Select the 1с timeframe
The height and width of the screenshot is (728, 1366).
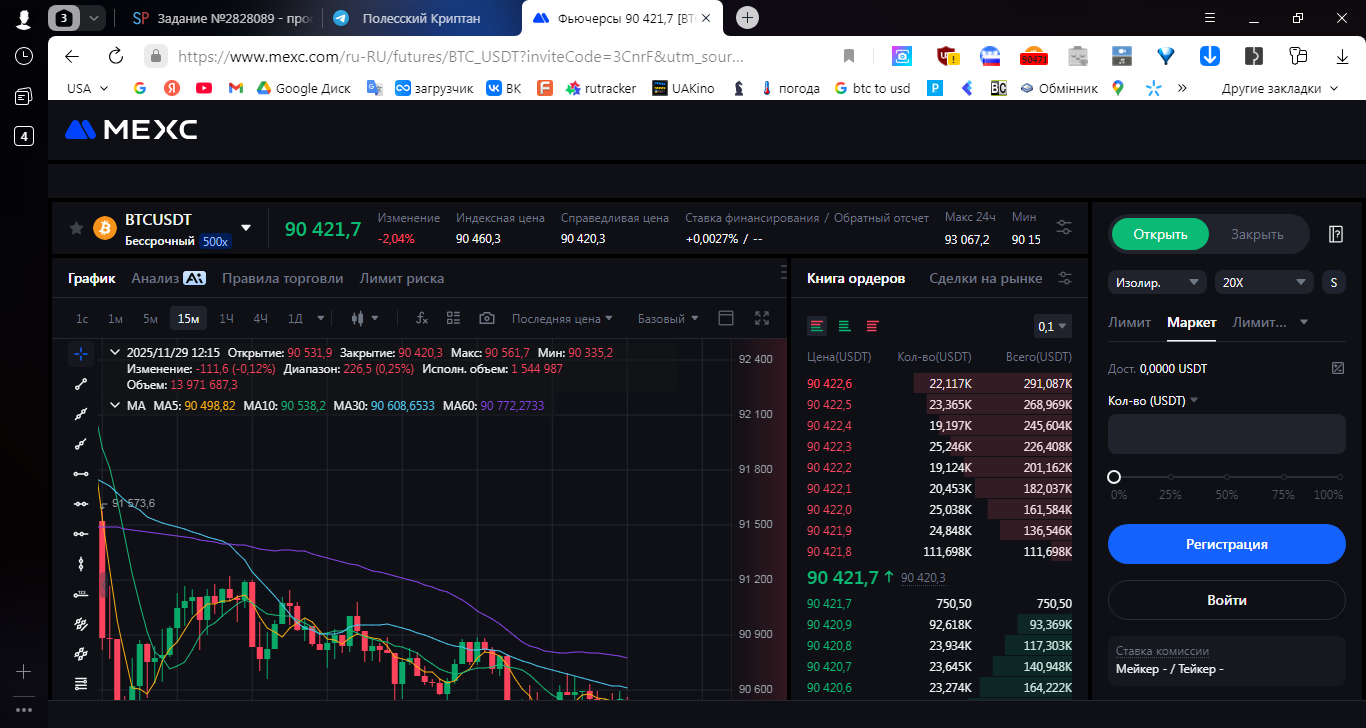pos(82,318)
